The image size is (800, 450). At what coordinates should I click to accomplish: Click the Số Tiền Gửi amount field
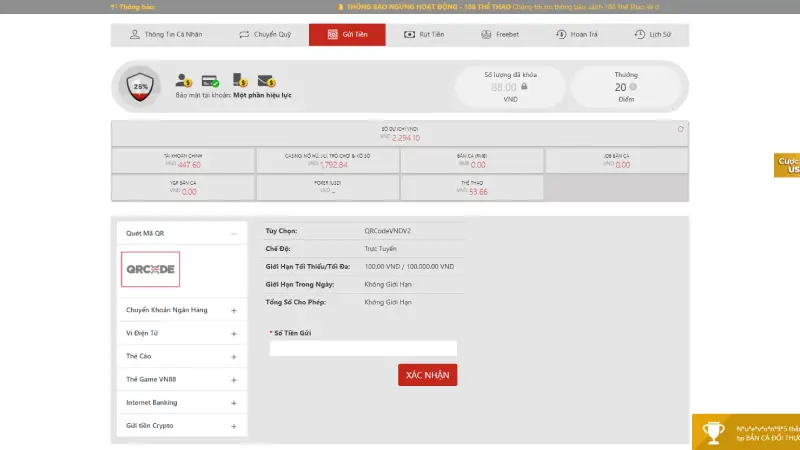pos(363,348)
